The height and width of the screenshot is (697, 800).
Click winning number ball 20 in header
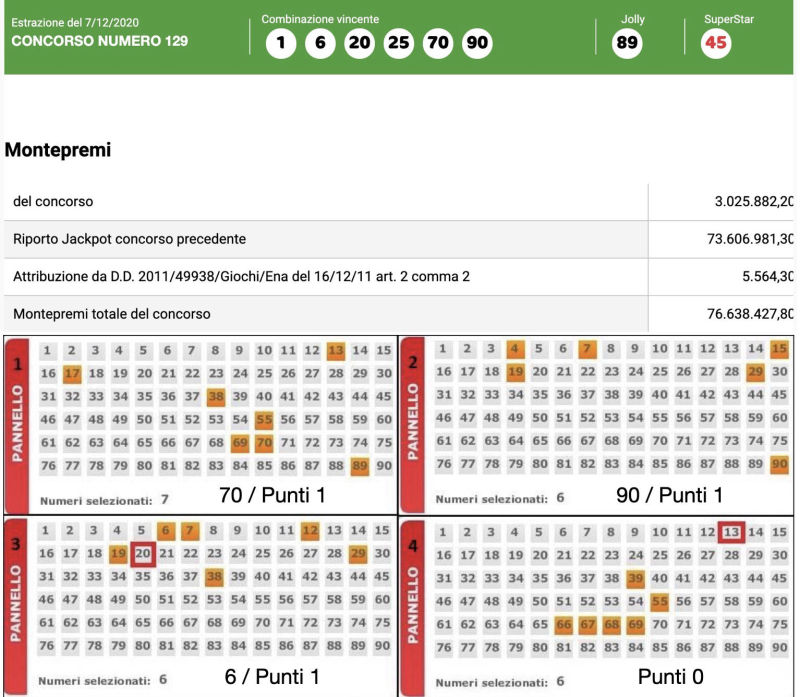(x=358, y=44)
